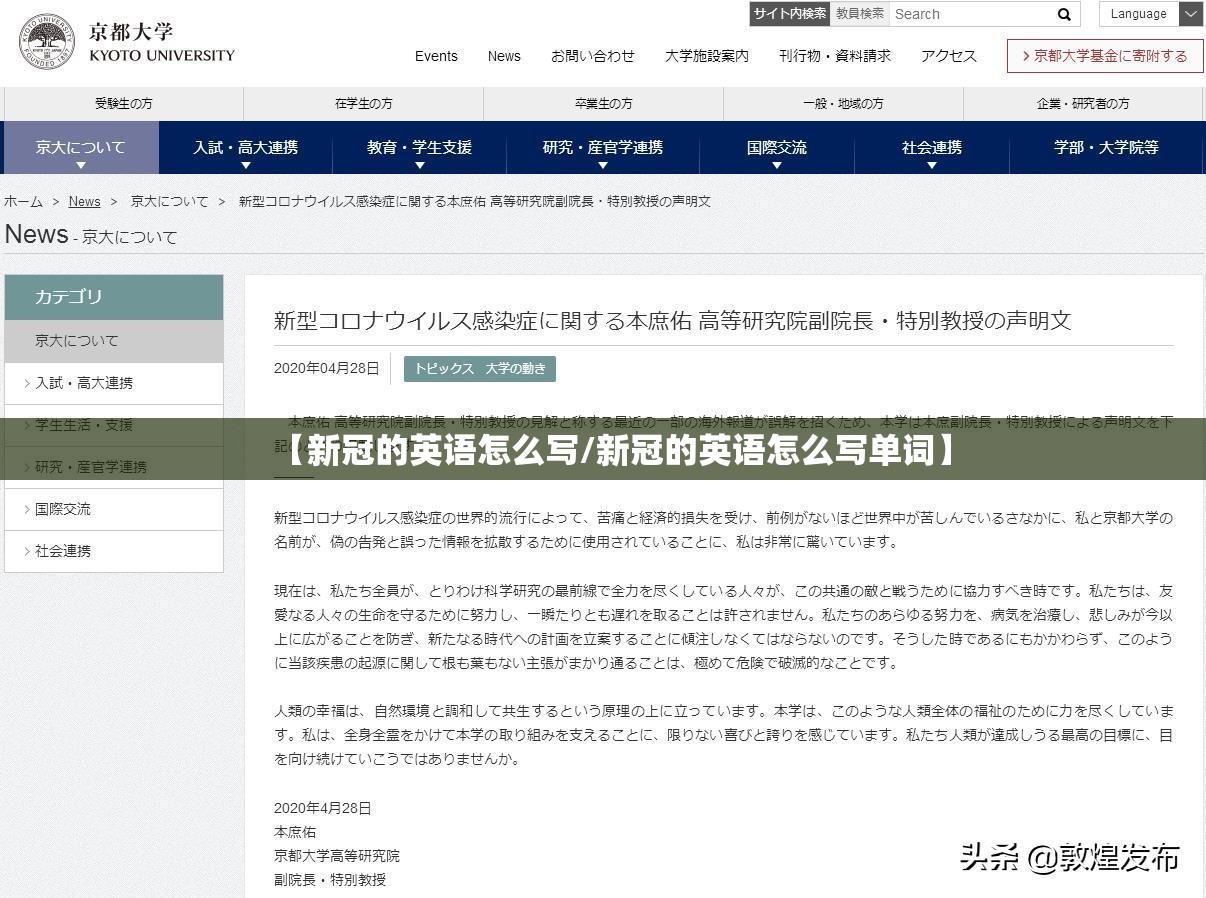Expand 学部・大学院等 main menu
The image size is (1206, 898).
(1106, 148)
